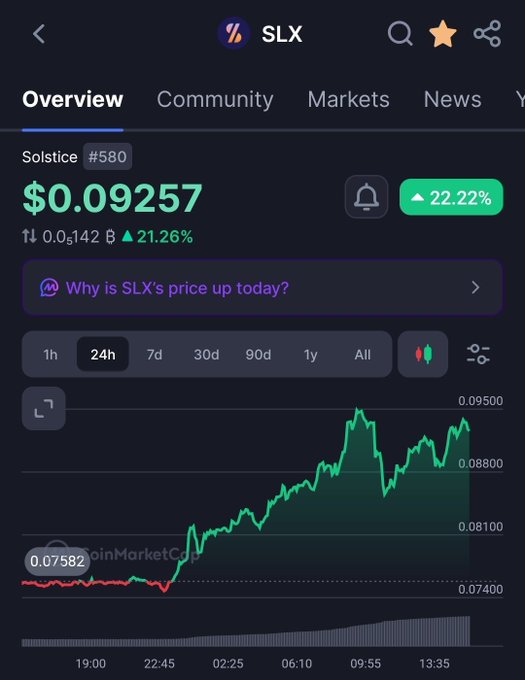The image size is (525, 680).
Task: Select the All chart range
Action: (362, 355)
